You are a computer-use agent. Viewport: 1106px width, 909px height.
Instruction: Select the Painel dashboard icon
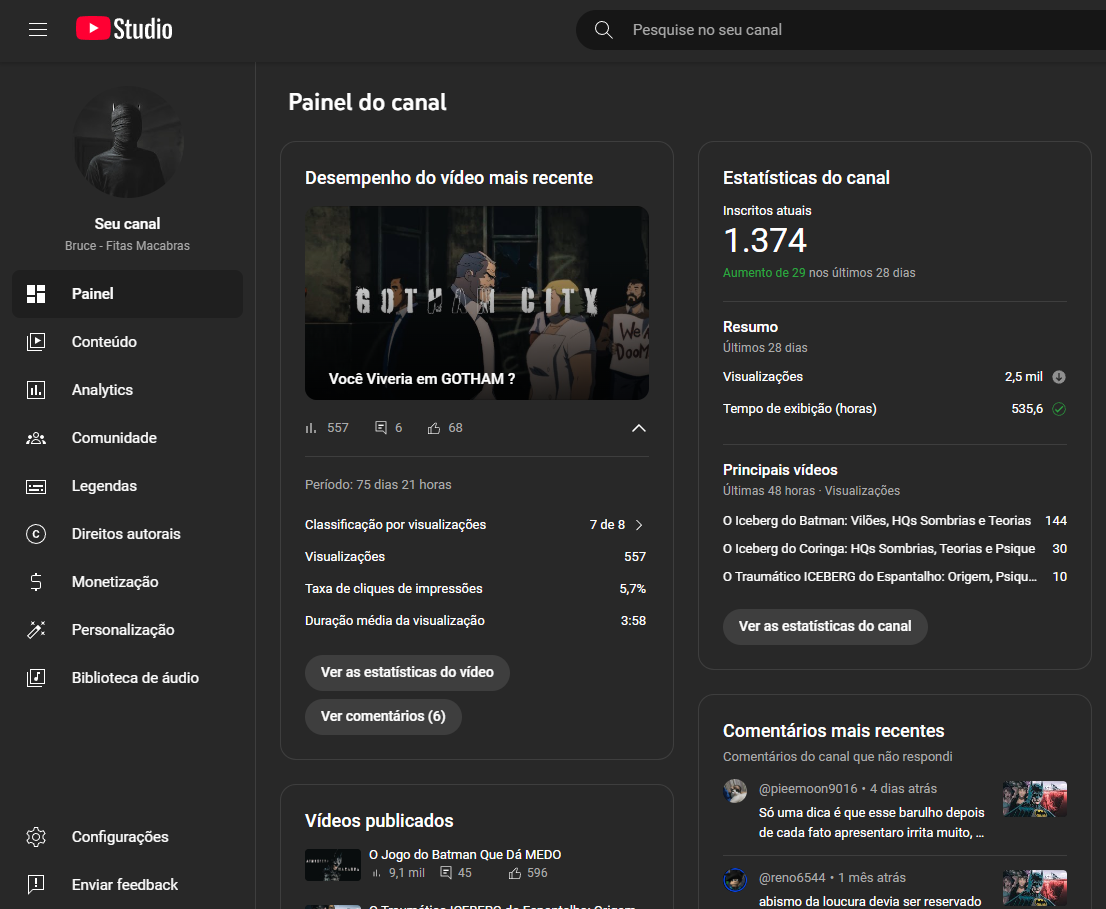pyautogui.click(x=36, y=294)
